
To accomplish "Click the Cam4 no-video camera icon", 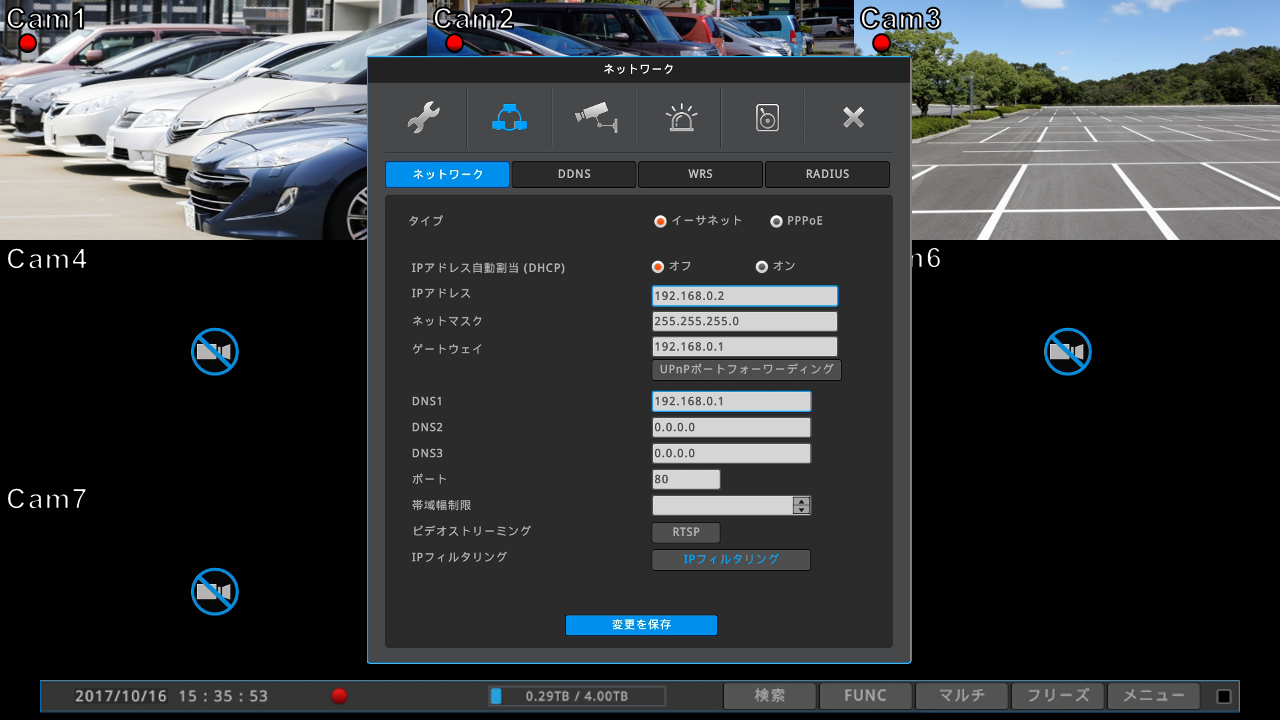I will (214, 352).
